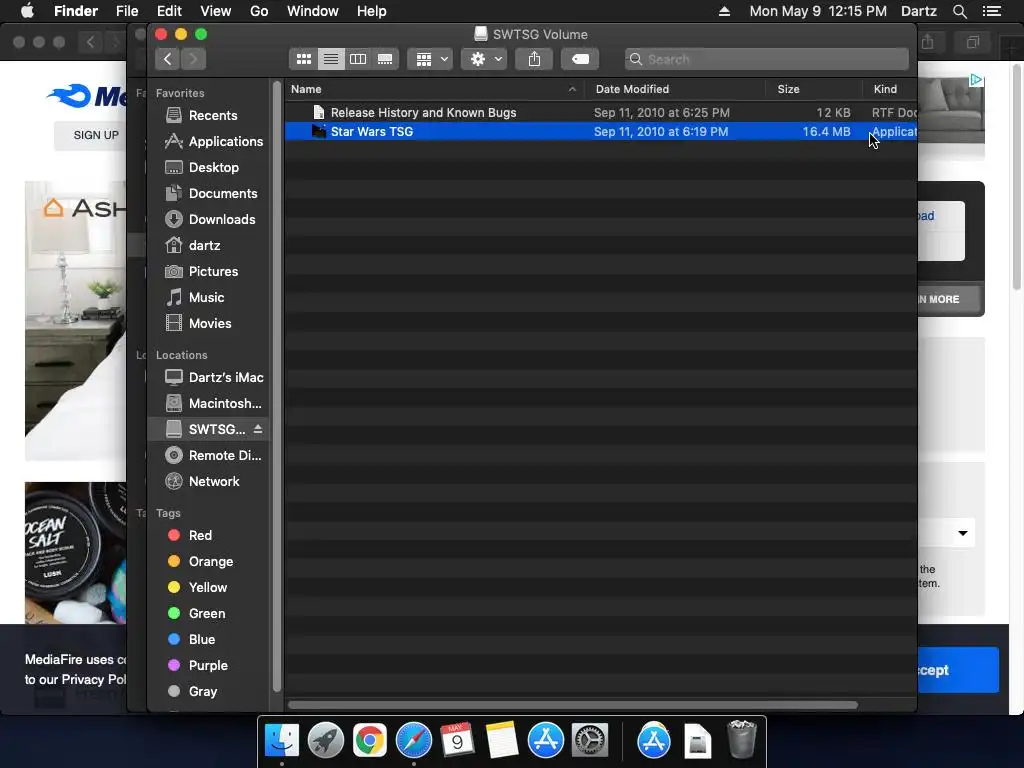Open the Apple menu
This screenshot has height=768, width=1024.
[x=27, y=11]
